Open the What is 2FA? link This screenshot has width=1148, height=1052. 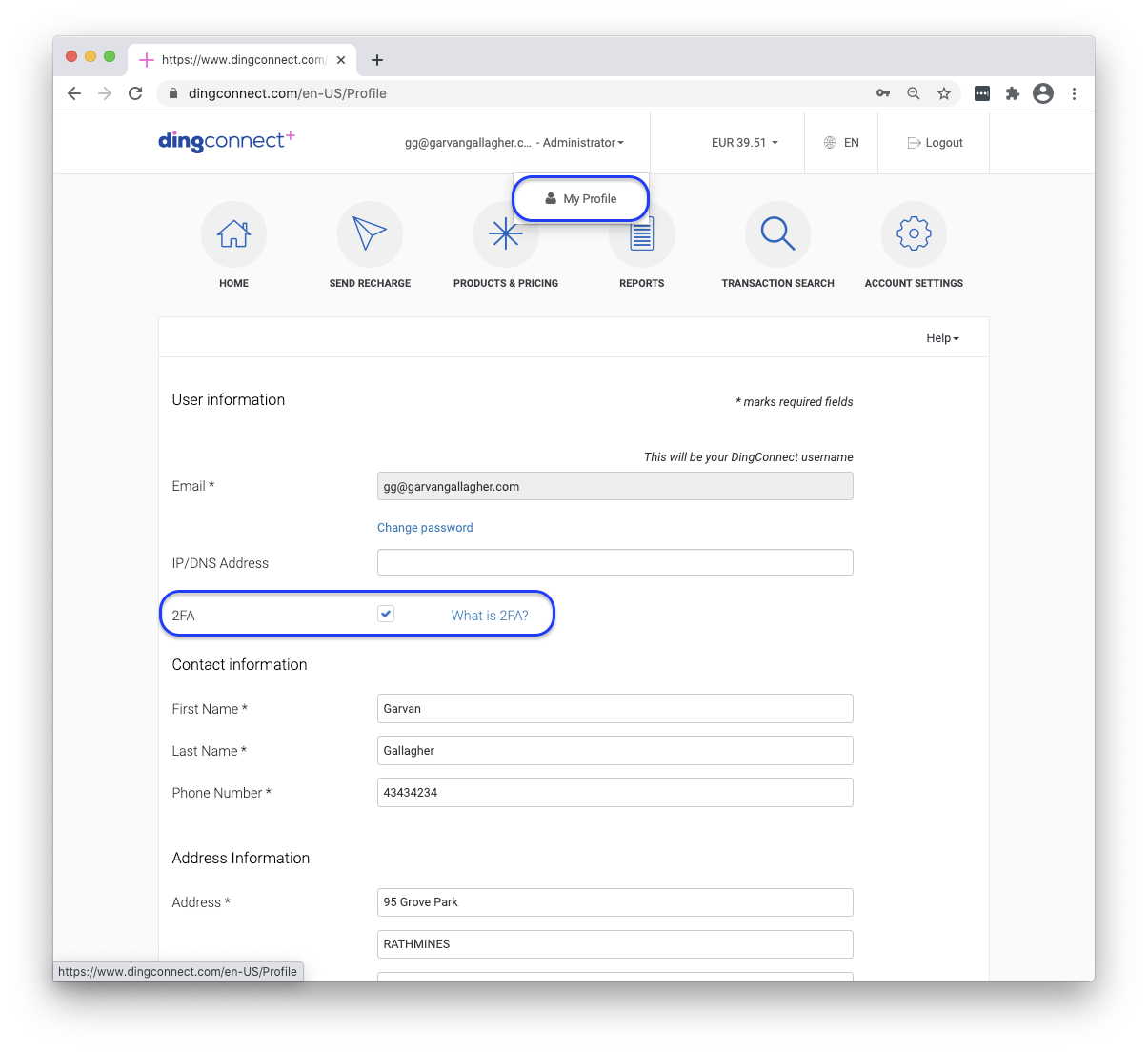[x=490, y=616]
